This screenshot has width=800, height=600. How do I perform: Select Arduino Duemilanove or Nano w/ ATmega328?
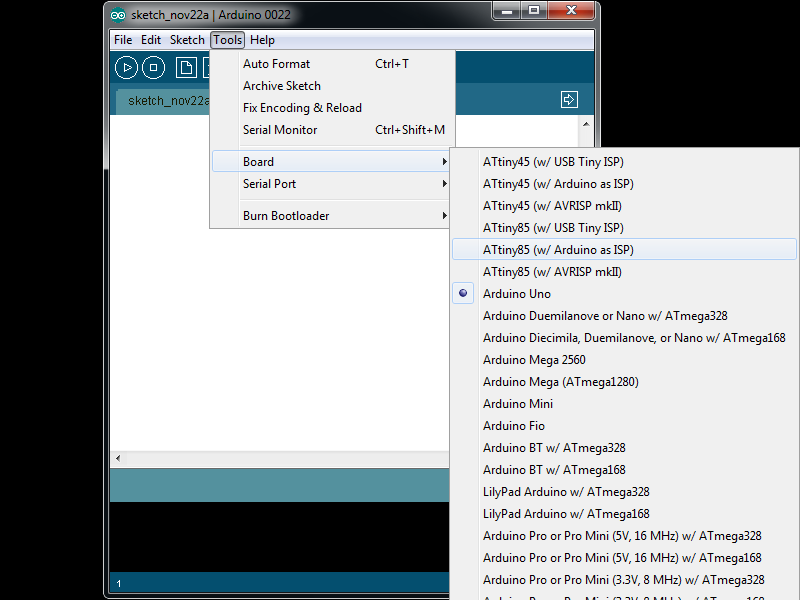tap(624, 316)
